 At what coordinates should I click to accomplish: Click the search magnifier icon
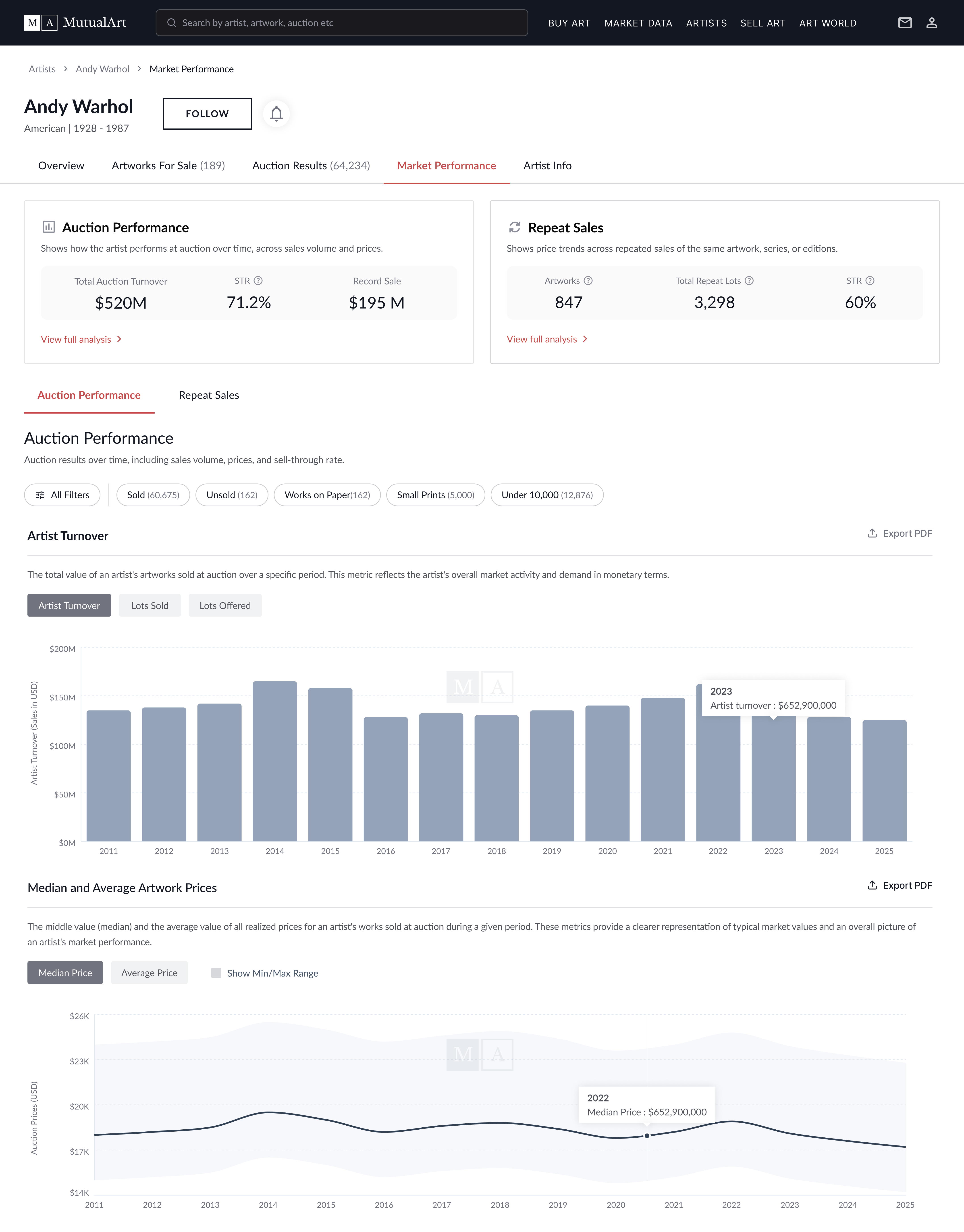point(172,23)
